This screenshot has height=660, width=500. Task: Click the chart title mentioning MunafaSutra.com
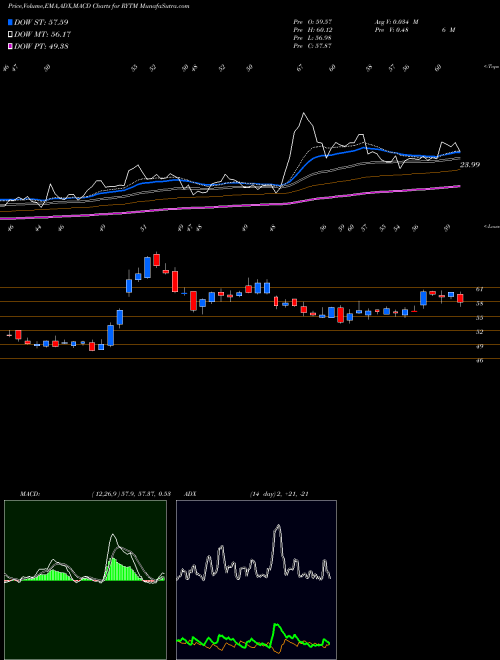point(99,6)
